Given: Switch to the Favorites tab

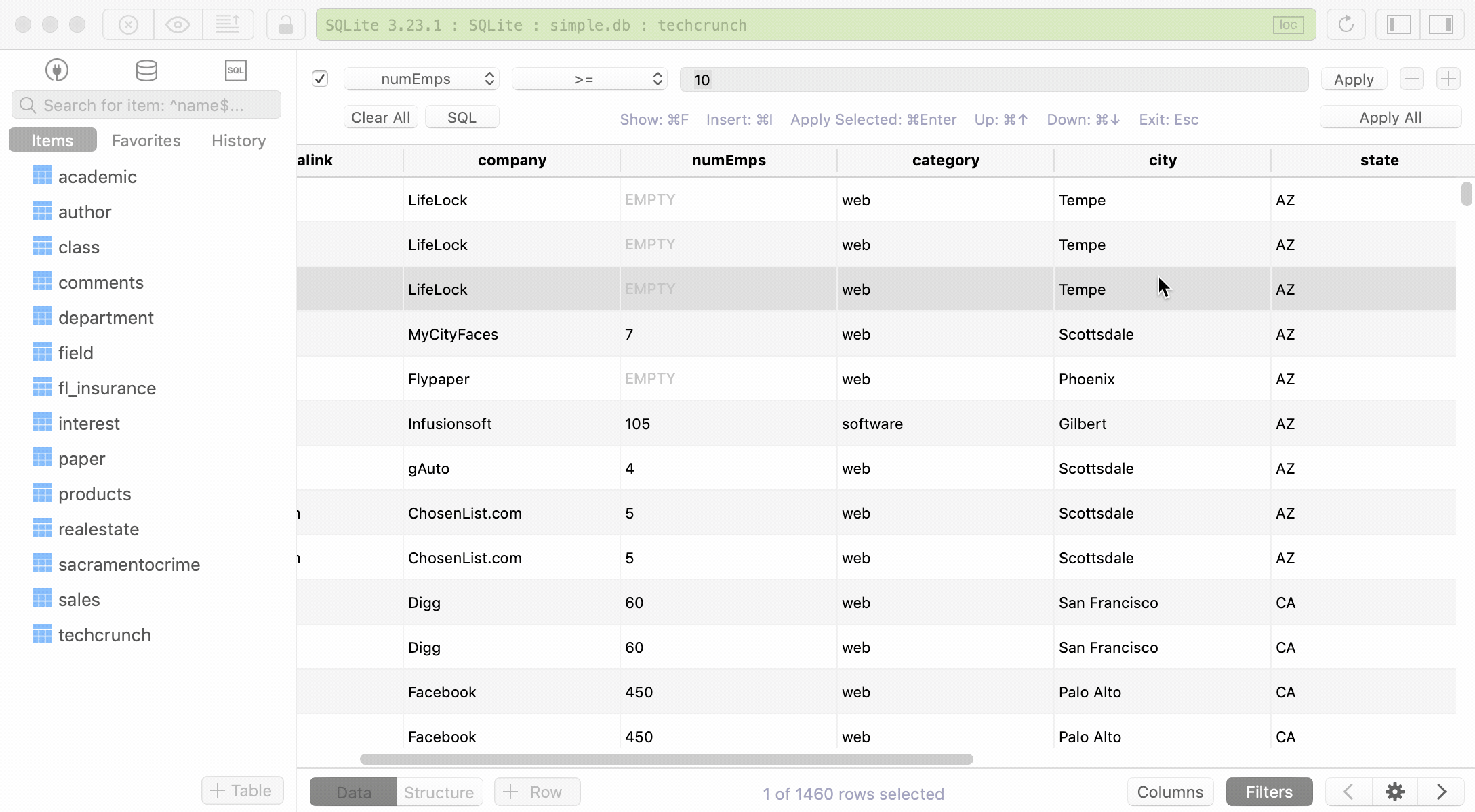Looking at the screenshot, I should click(x=146, y=140).
